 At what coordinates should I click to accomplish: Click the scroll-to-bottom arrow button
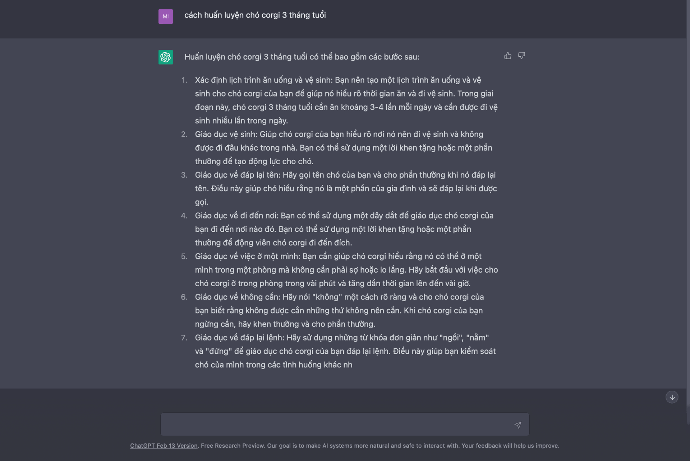(672, 397)
